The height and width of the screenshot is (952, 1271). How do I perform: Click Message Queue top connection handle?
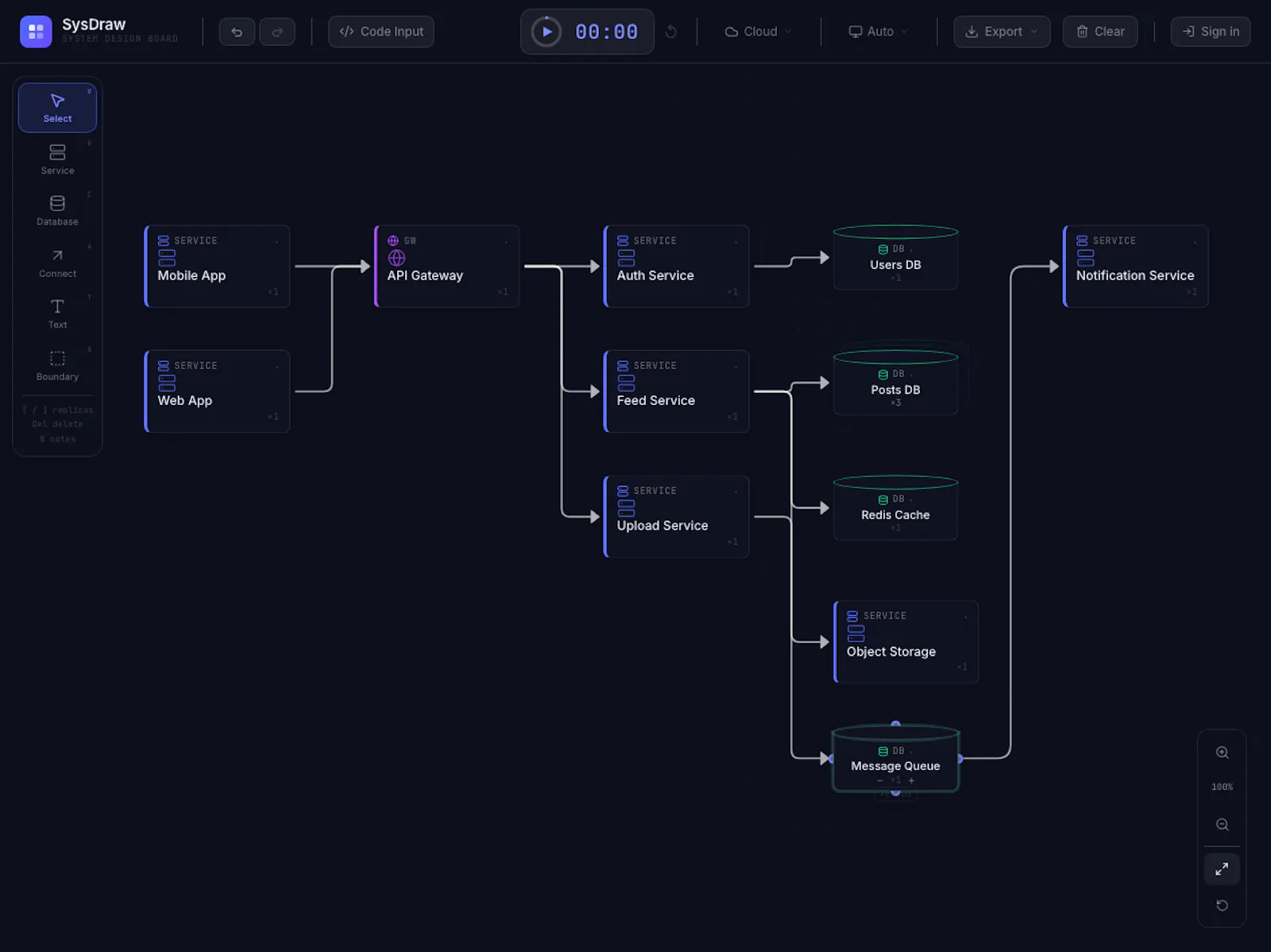point(895,724)
